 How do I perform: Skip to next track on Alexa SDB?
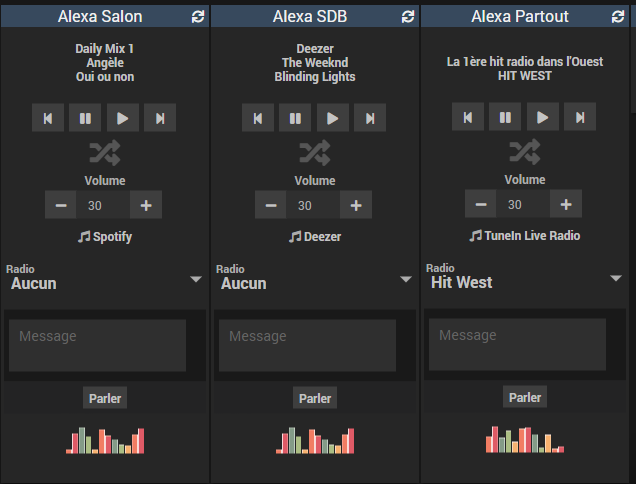(x=370, y=118)
